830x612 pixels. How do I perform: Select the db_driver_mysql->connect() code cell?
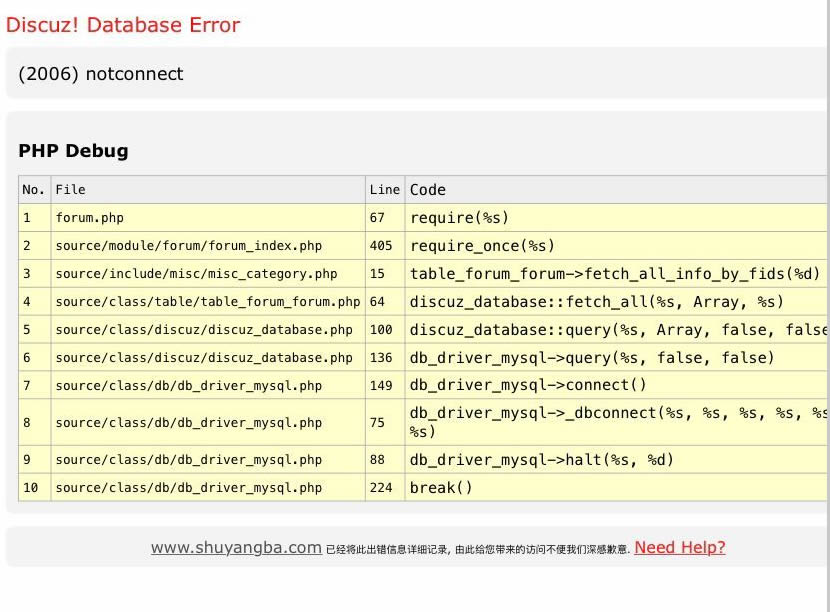pos(617,385)
